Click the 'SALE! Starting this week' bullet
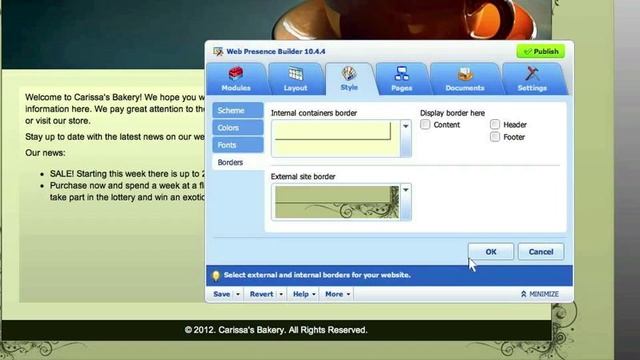 pos(127,173)
